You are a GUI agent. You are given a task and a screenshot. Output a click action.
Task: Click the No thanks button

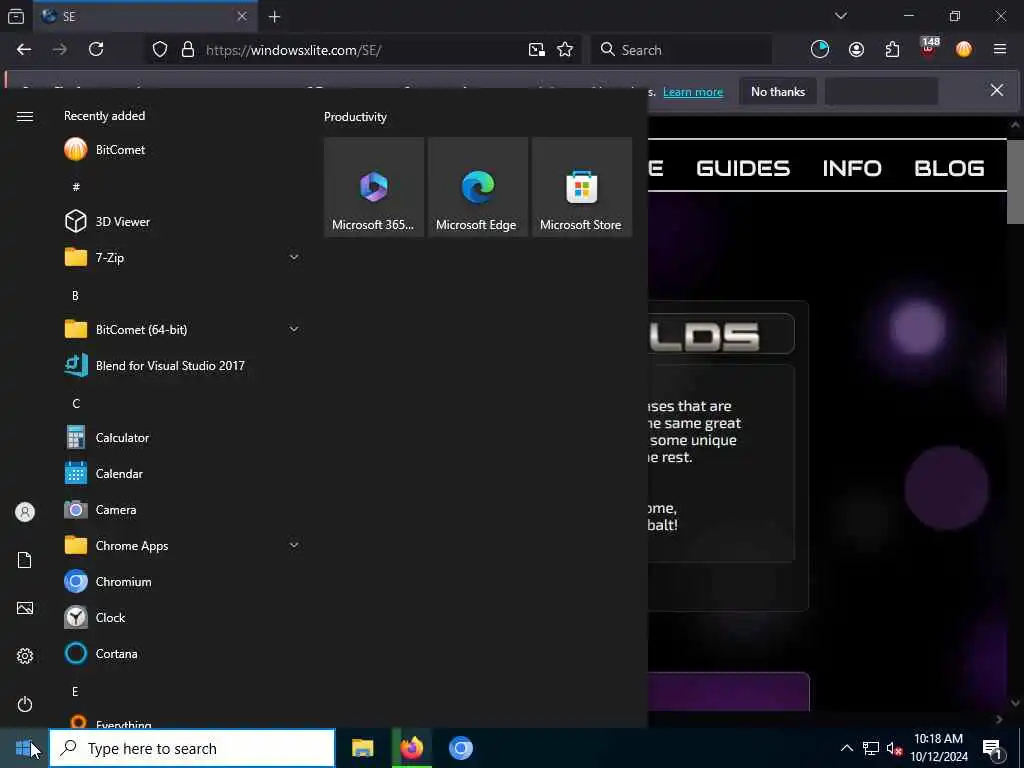tap(778, 91)
